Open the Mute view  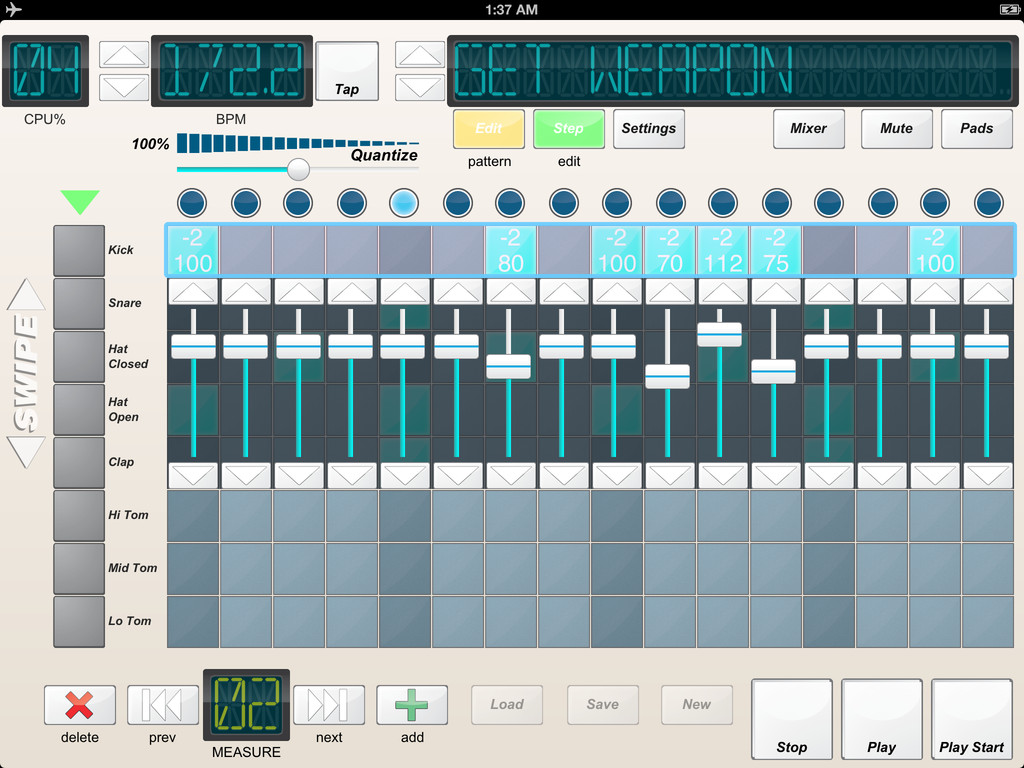coord(897,129)
